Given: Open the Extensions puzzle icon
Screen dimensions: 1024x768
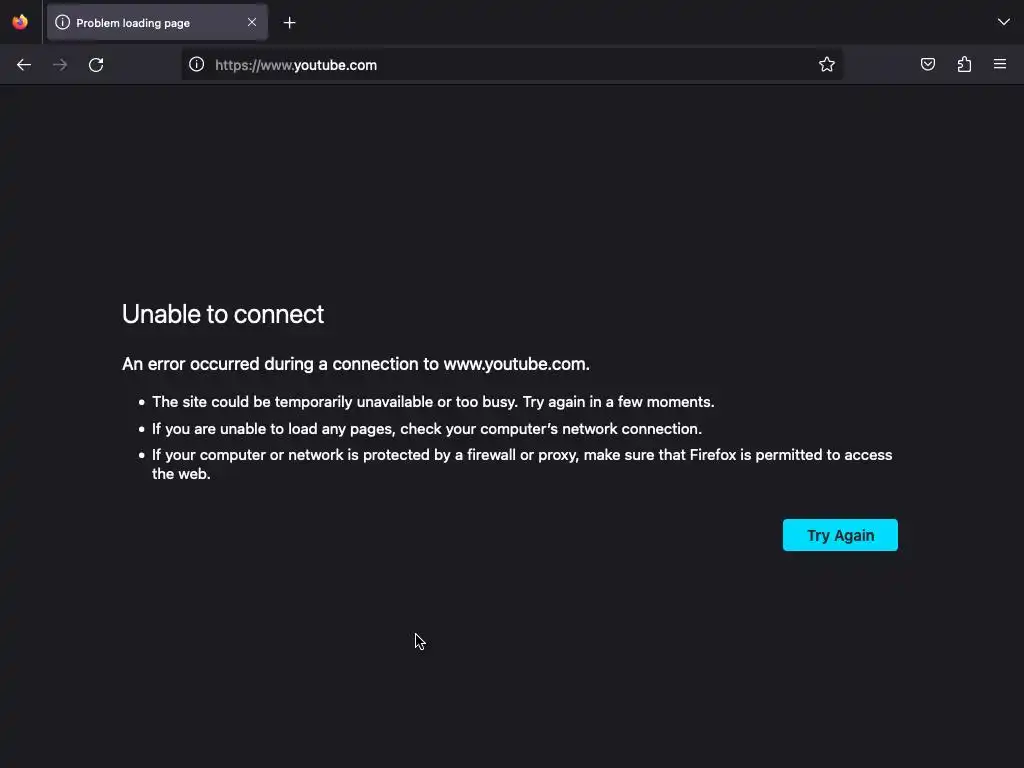Looking at the screenshot, I should click(x=964, y=64).
